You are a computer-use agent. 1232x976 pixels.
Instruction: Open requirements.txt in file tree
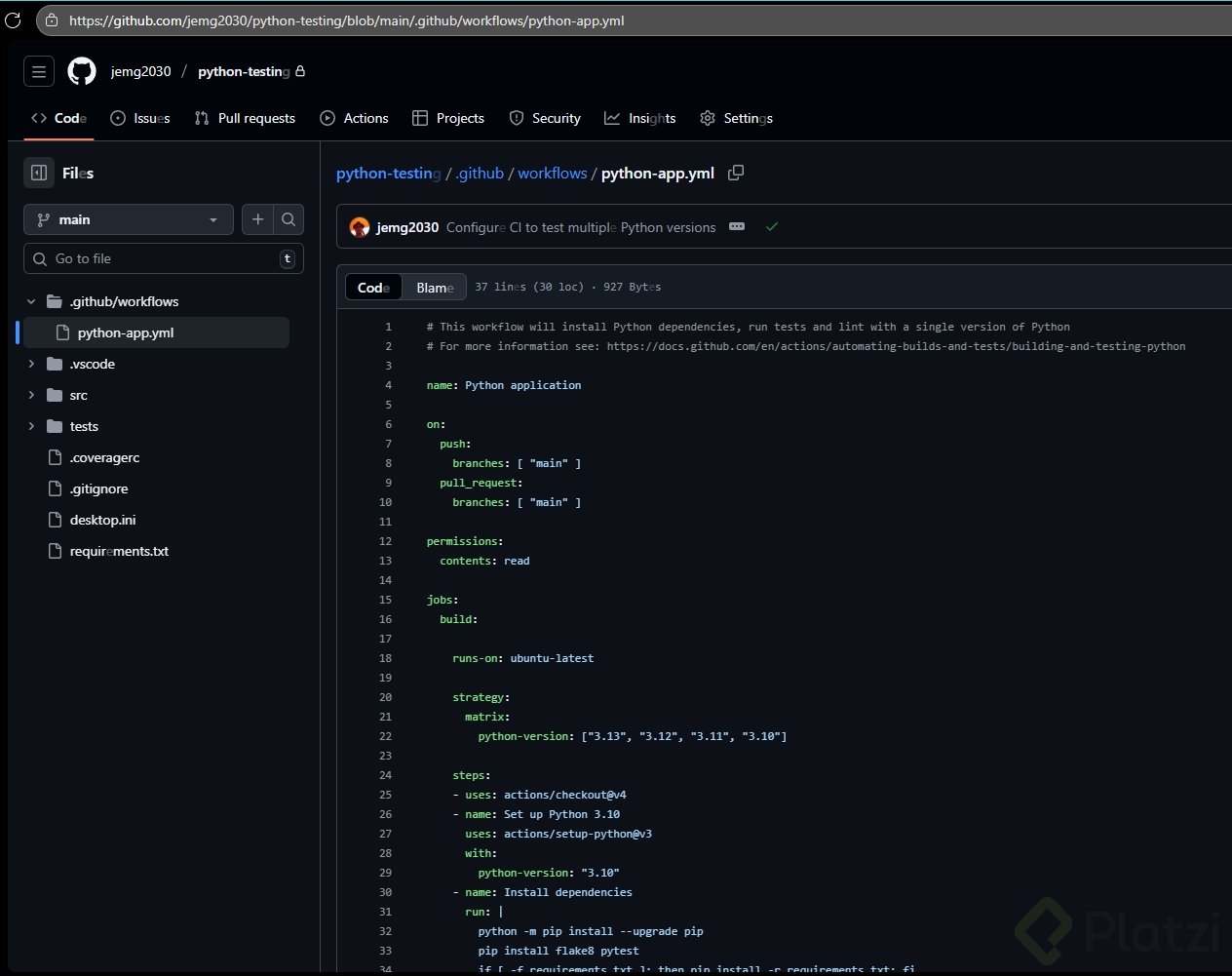[x=119, y=551]
